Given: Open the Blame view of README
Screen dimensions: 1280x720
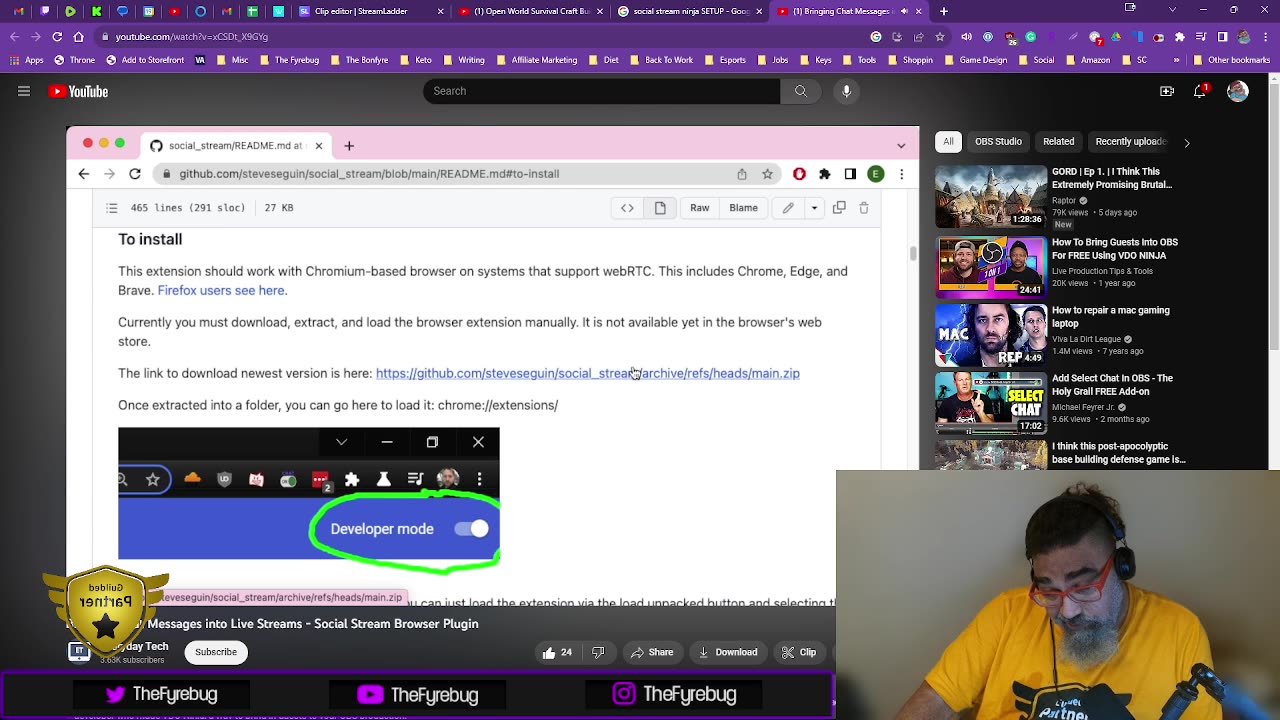Looking at the screenshot, I should pos(743,208).
